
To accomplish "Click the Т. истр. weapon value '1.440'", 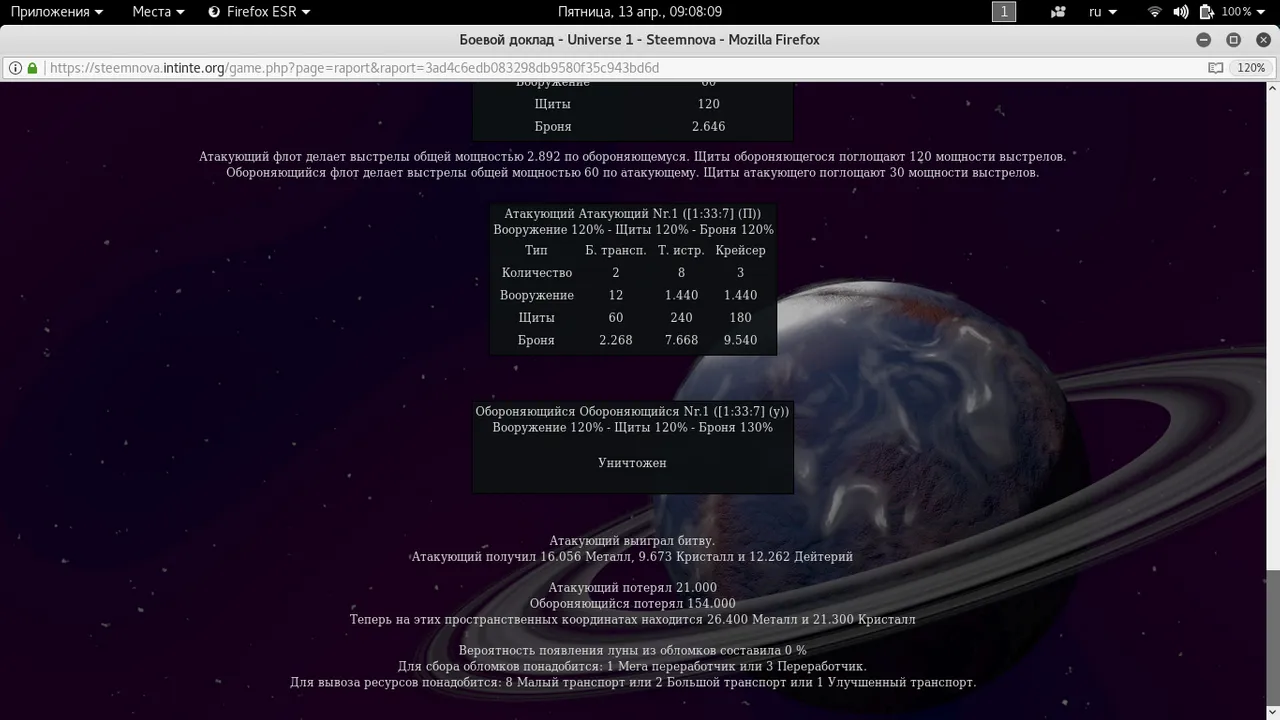I will pyautogui.click(x=681, y=296).
